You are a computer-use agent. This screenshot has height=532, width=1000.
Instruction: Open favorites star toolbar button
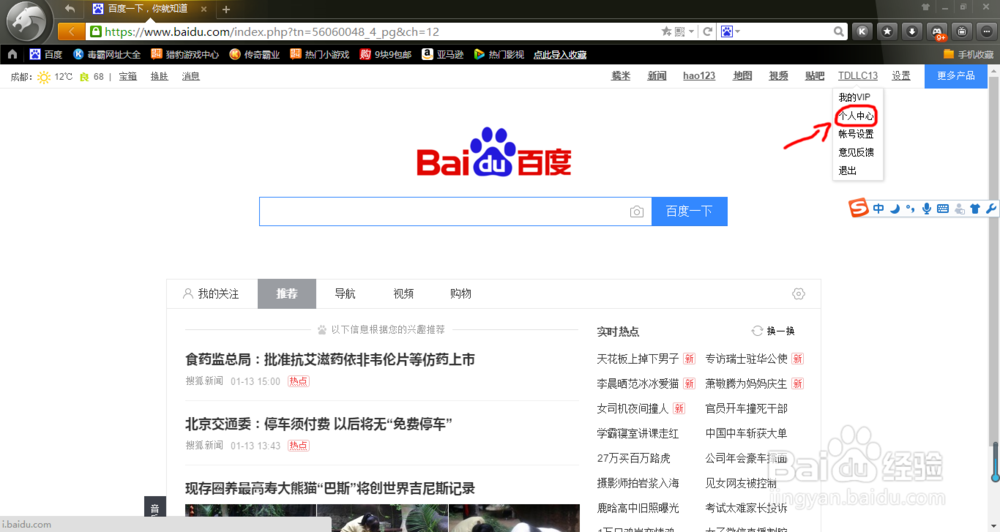(x=887, y=31)
